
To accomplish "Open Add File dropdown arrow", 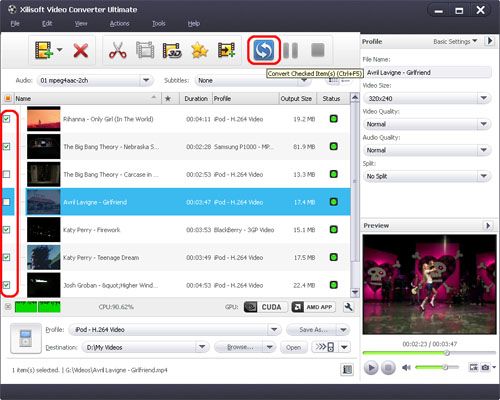I will 60,50.
